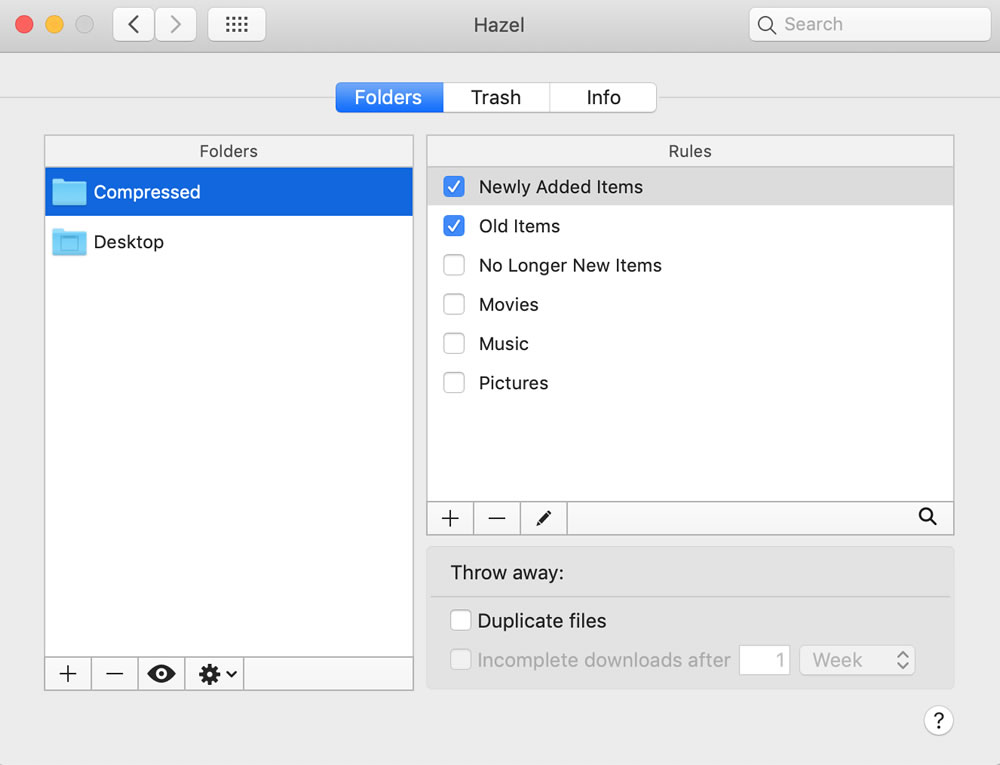
Task: Select the Compressed folder row
Action: point(229,192)
